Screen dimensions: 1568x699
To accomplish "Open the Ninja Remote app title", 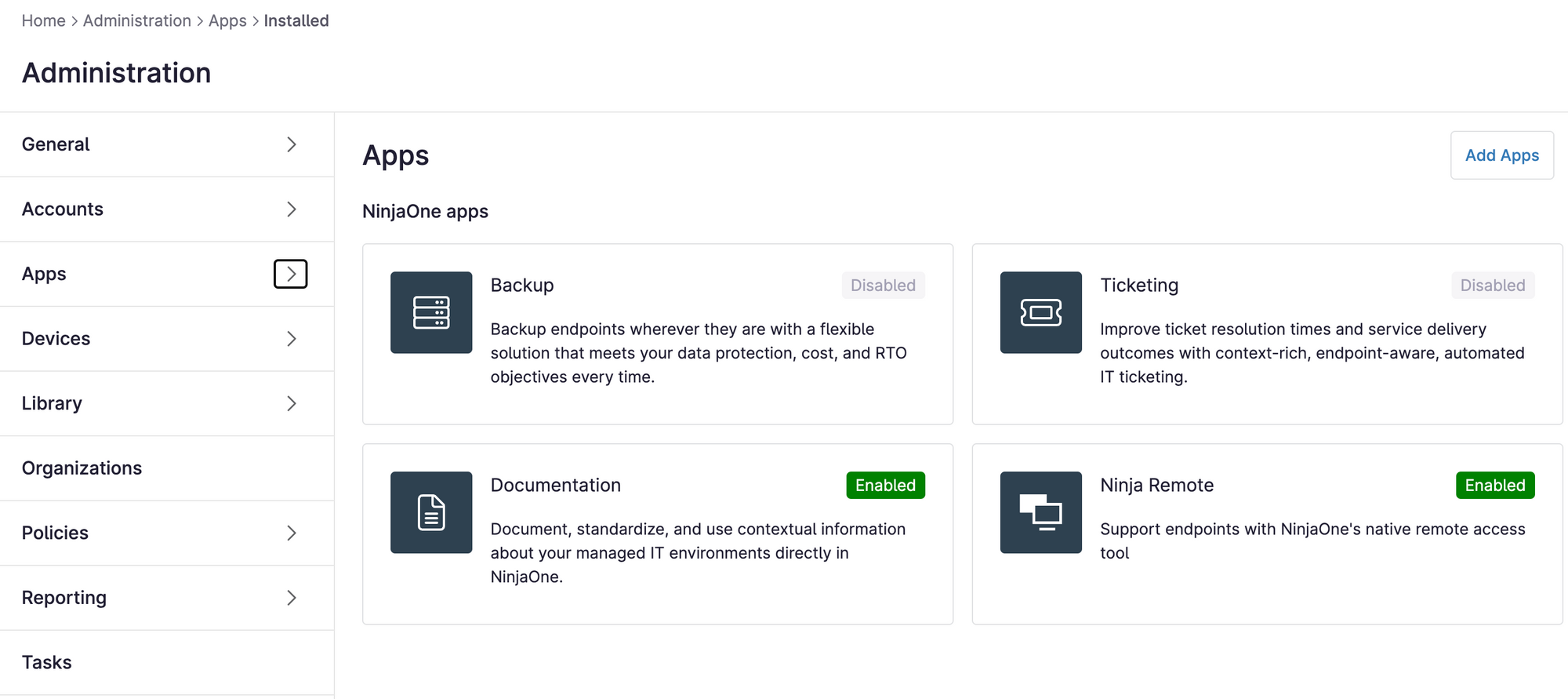I will [x=1157, y=486].
